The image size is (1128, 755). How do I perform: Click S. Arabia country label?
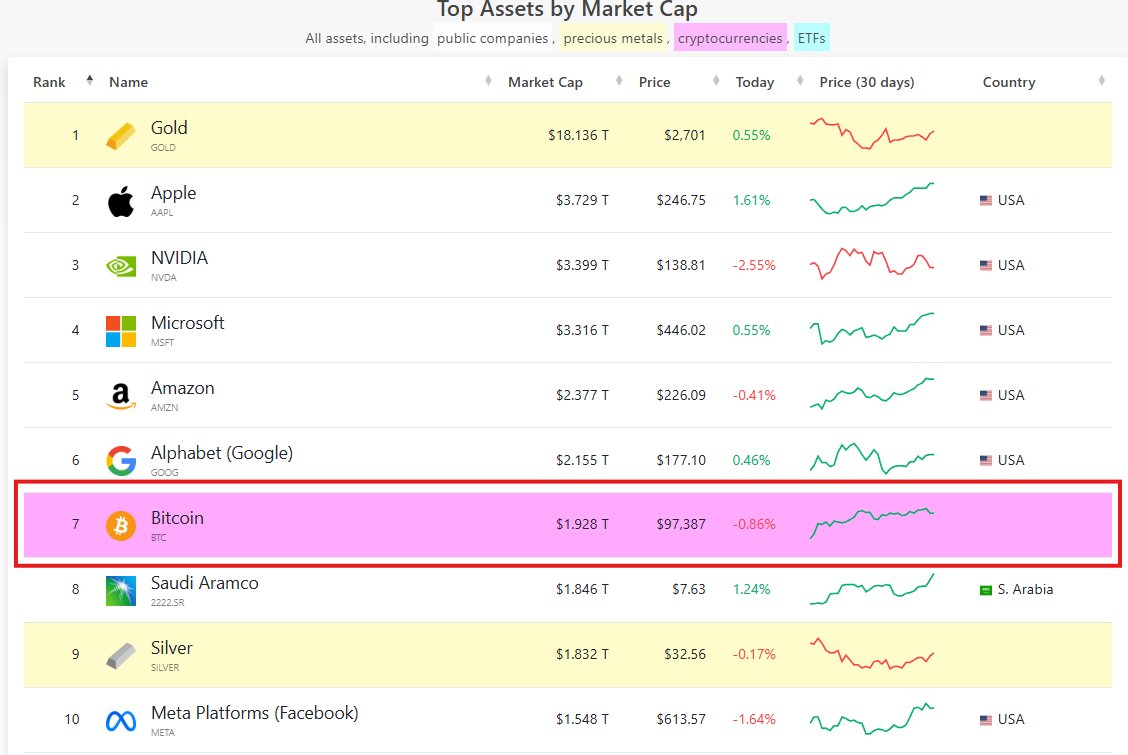1025,590
